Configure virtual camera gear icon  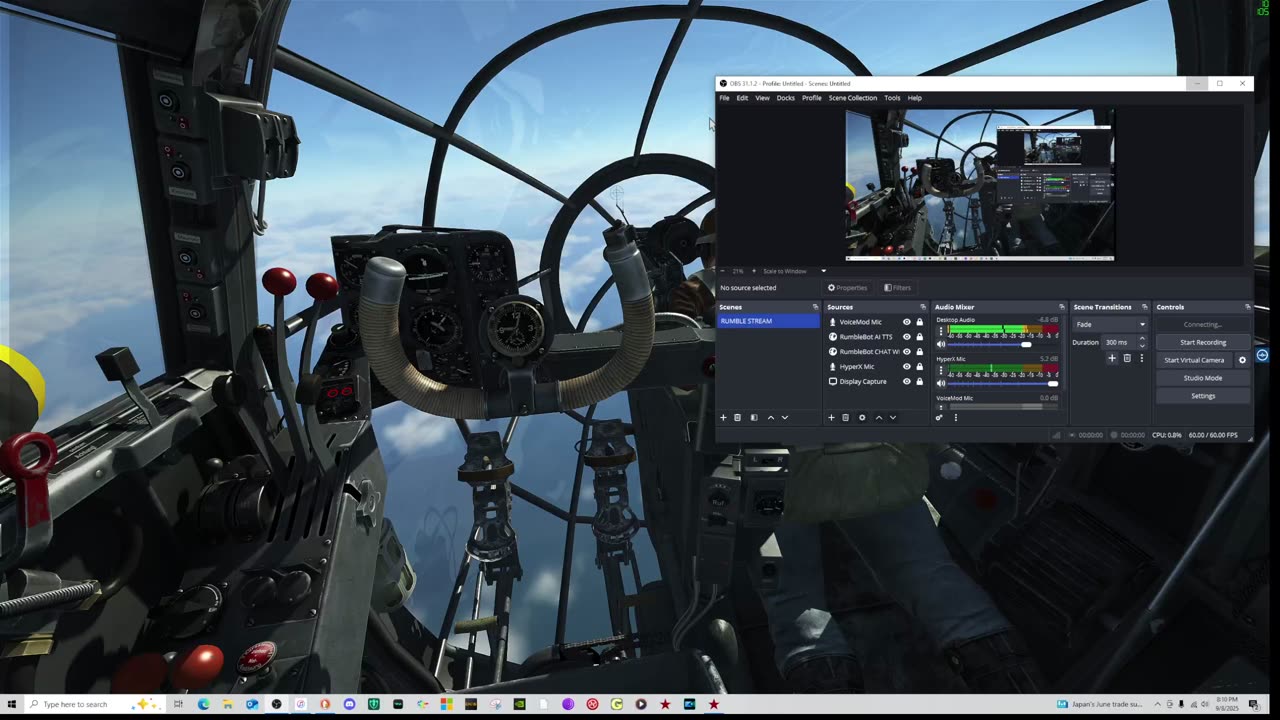point(1243,360)
